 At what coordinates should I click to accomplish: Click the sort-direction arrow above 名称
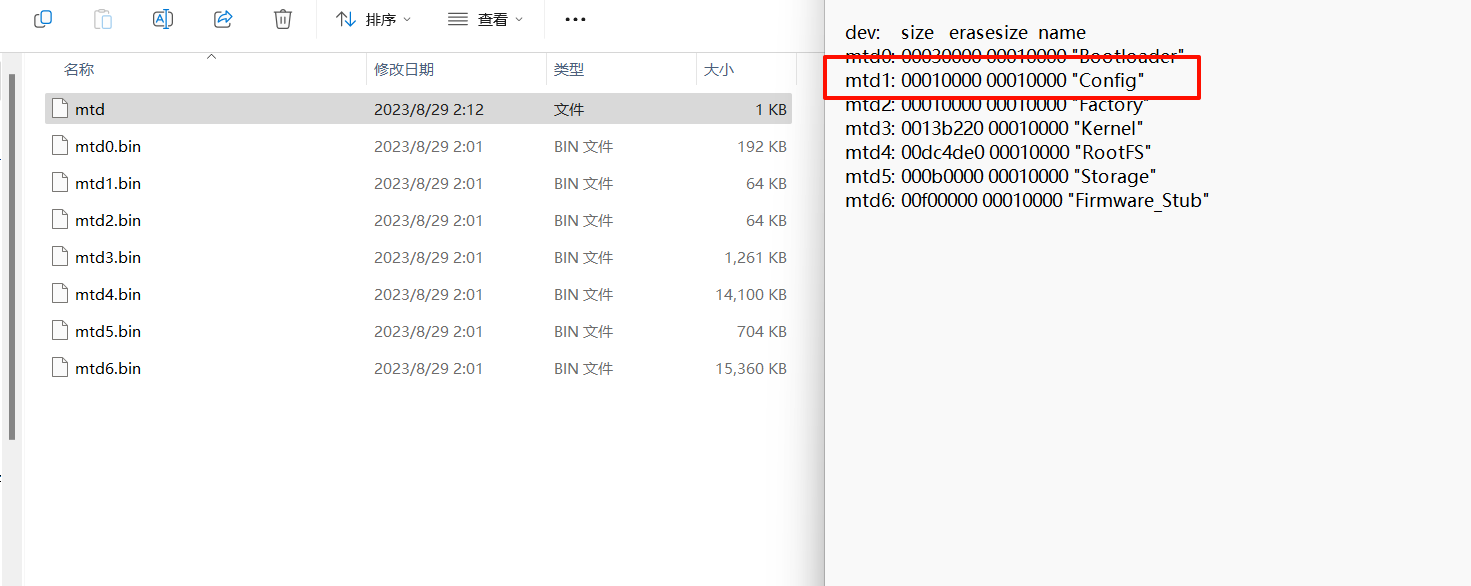click(x=212, y=57)
